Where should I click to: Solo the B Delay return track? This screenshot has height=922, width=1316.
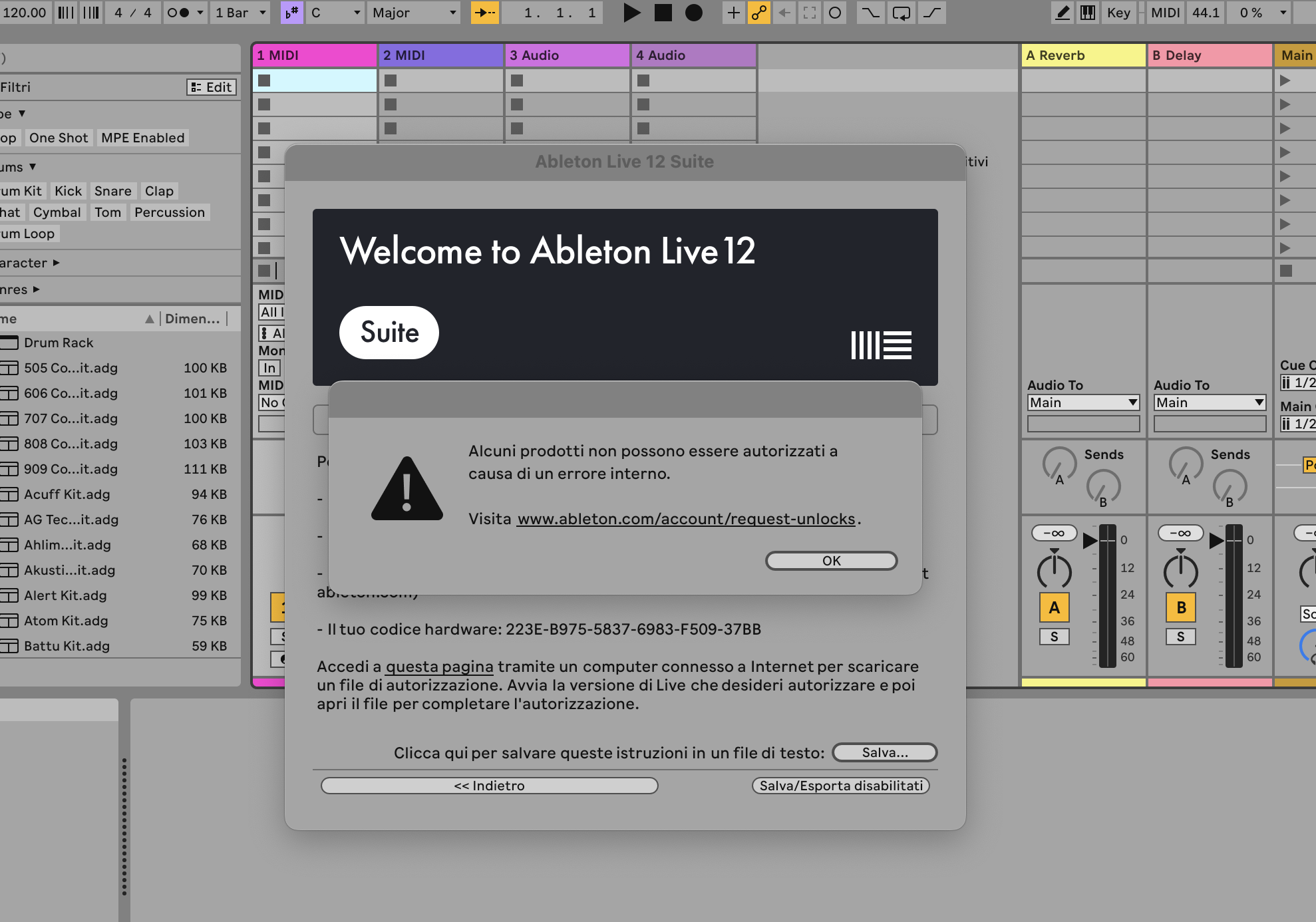point(1181,637)
